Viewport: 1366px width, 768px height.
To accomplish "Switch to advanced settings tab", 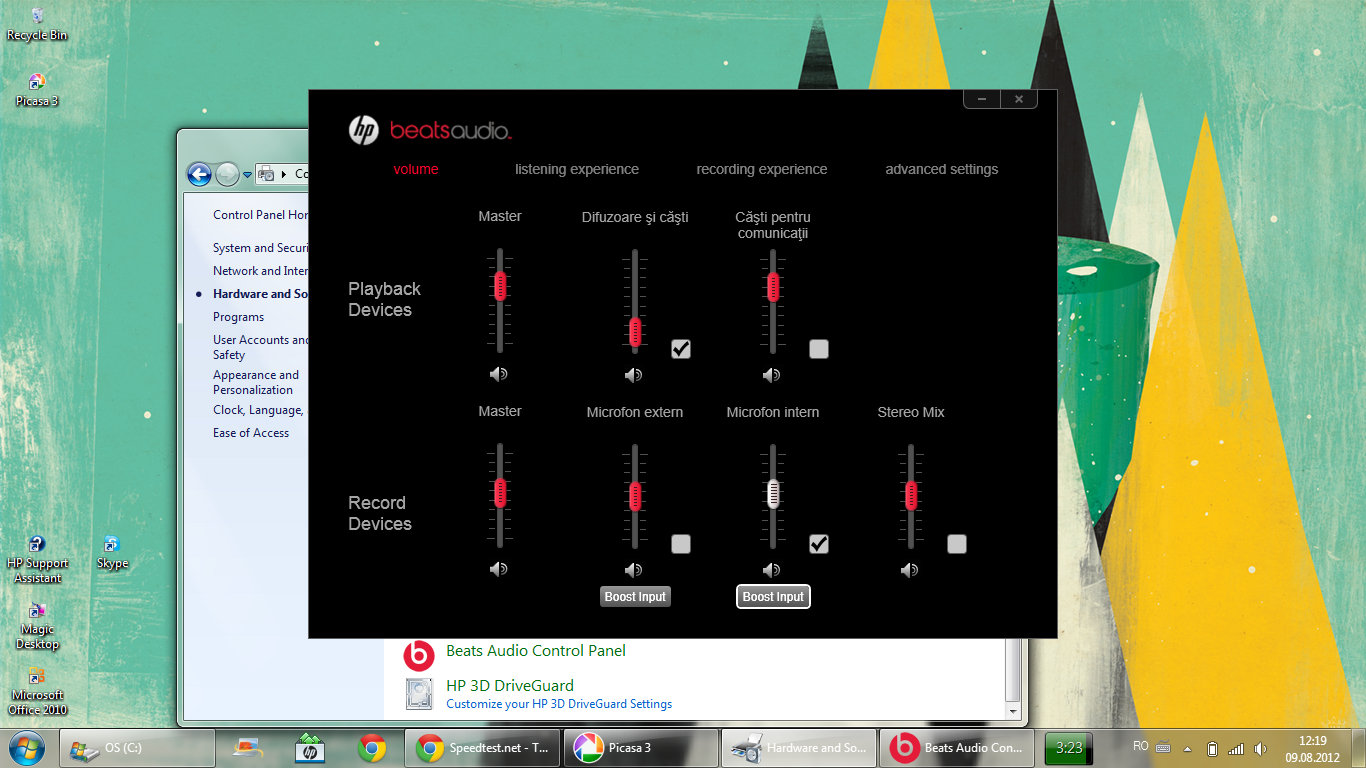I will [x=942, y=169].
